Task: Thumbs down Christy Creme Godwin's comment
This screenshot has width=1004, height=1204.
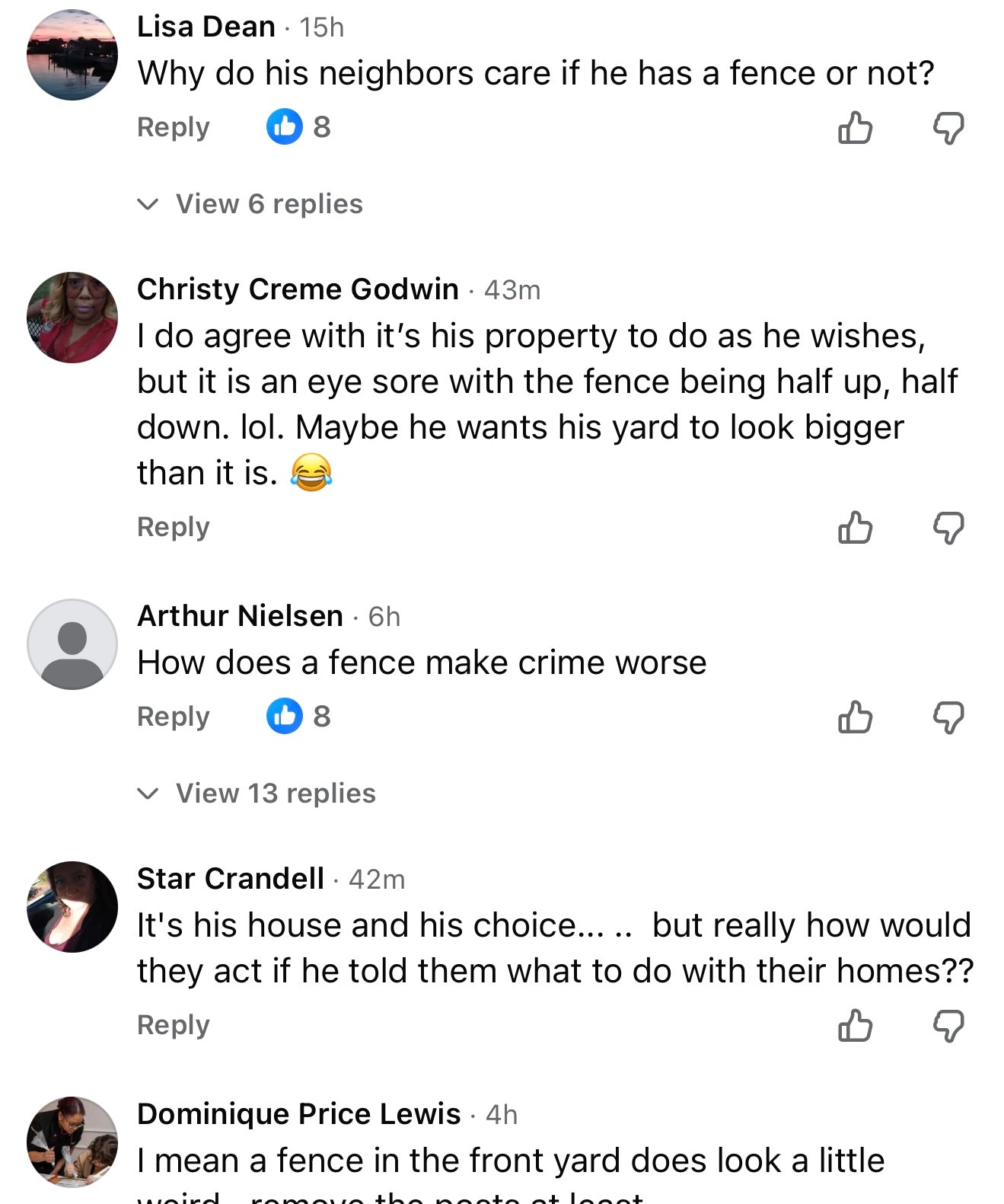Action: click(x=948, y=528)
